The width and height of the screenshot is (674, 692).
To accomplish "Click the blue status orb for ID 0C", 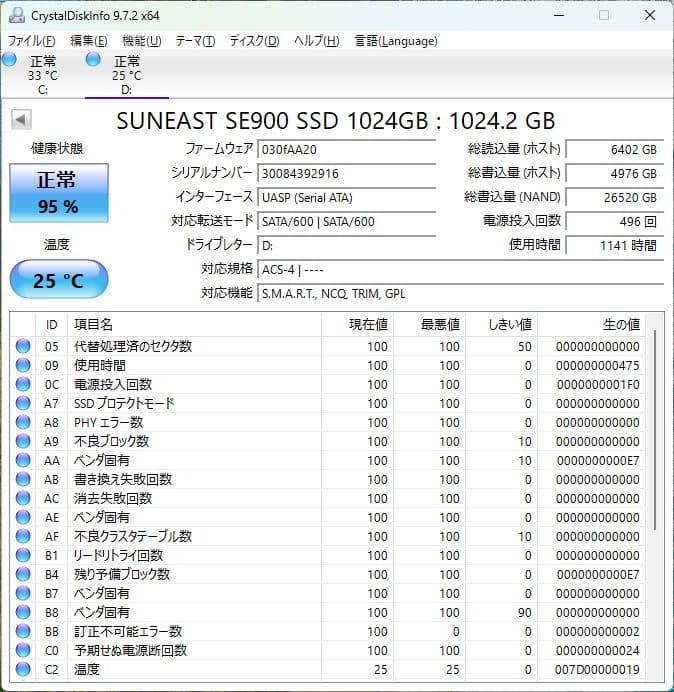I will 23,384.
